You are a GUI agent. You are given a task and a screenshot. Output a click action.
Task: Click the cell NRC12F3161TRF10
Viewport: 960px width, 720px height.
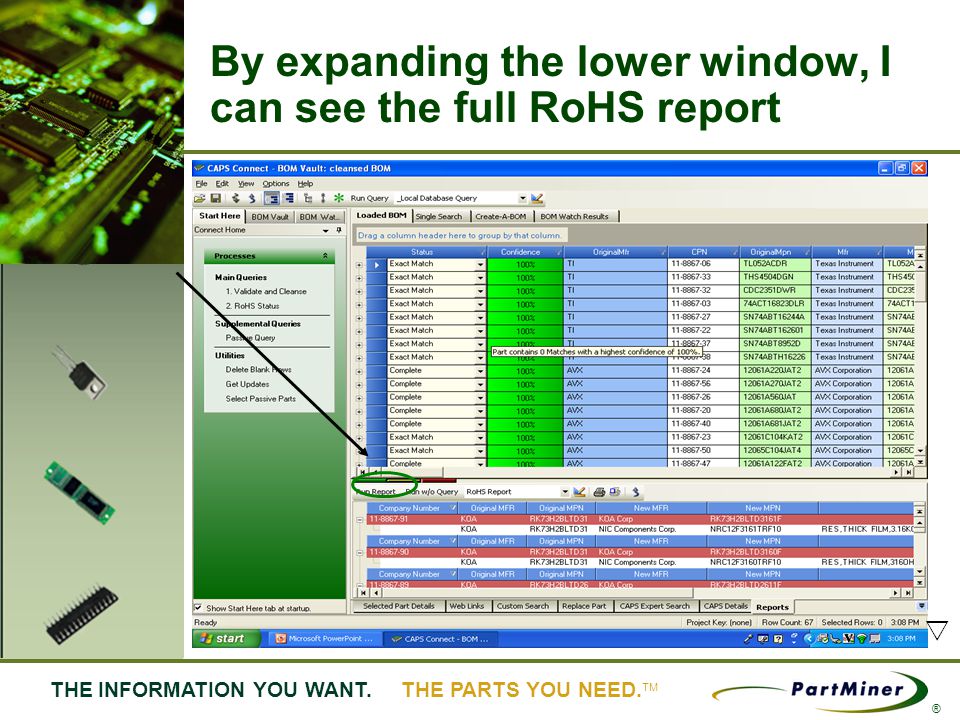pyautogui.click(x=762, y=529)
